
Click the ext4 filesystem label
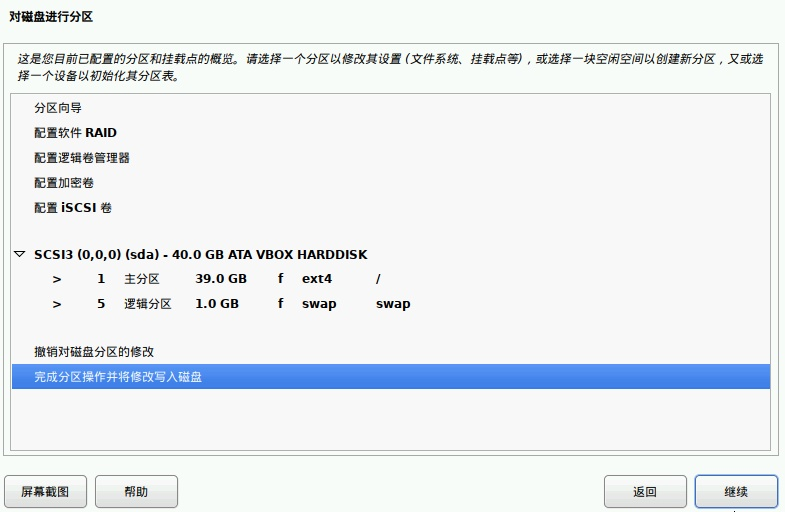tap(317, 279)
